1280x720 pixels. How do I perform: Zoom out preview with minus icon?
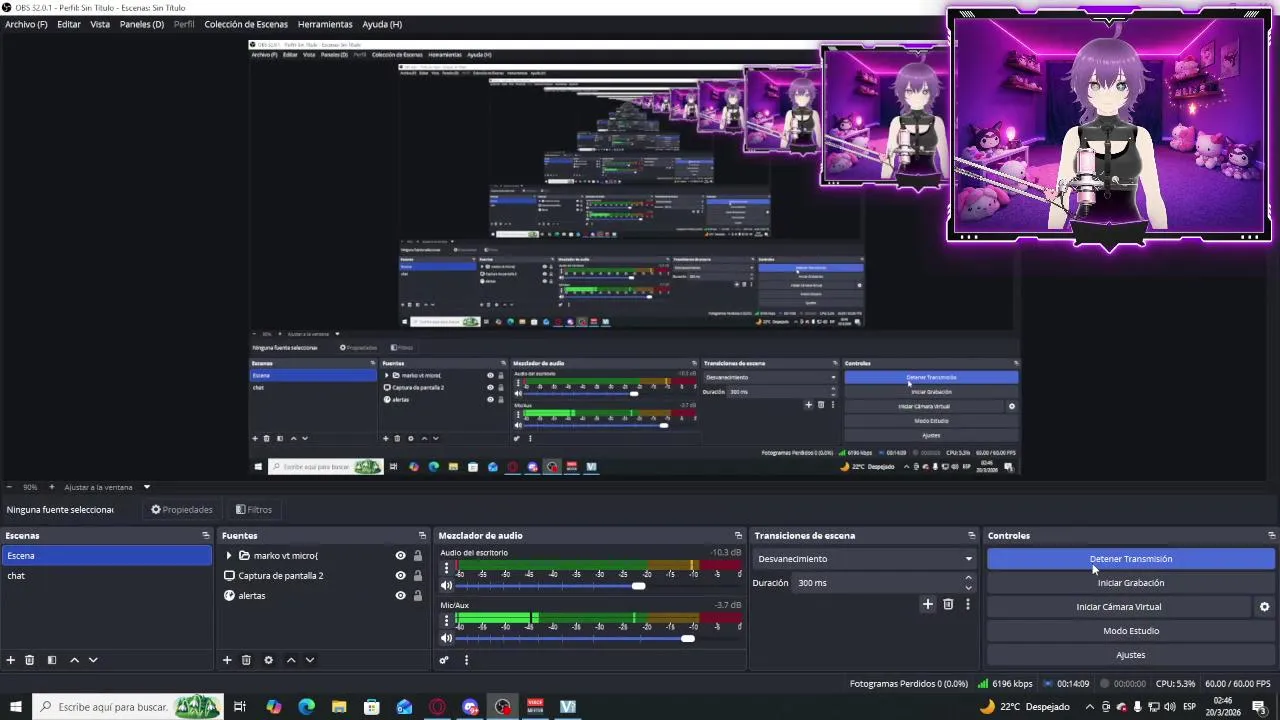point(9,487)
